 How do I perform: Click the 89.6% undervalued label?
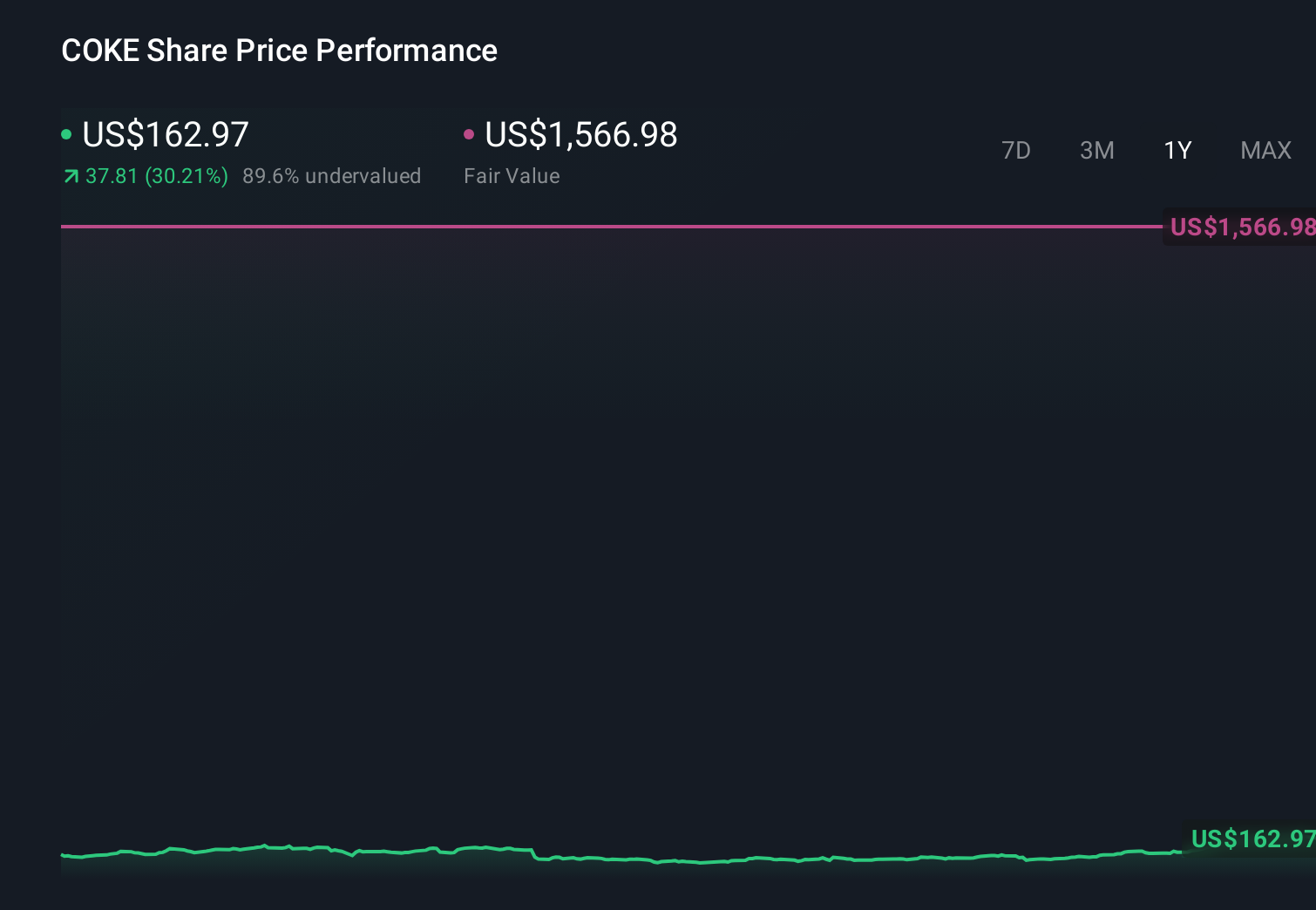(x=333, y=176)
